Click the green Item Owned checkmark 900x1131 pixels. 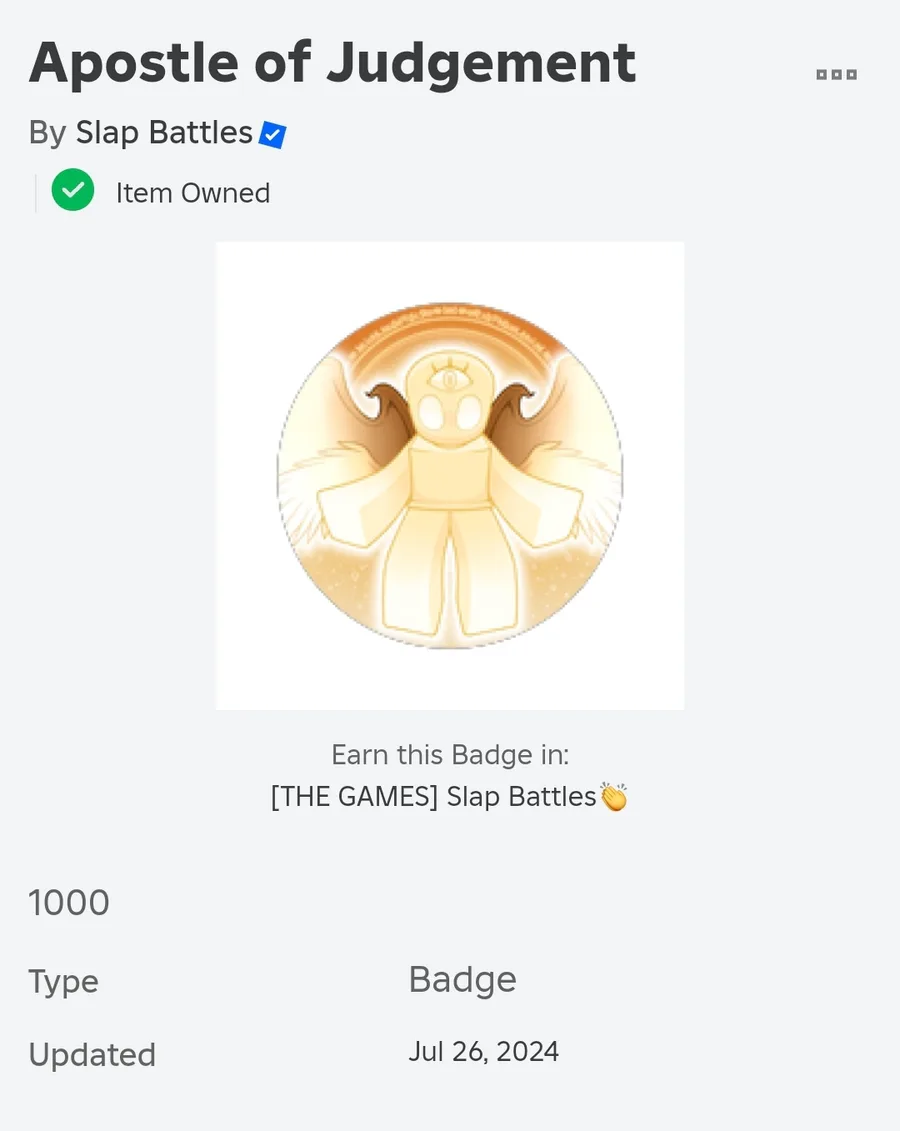point(73,190)
